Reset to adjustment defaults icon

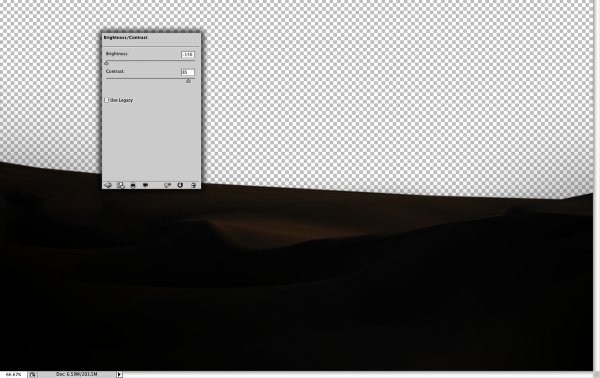(180, 185)
